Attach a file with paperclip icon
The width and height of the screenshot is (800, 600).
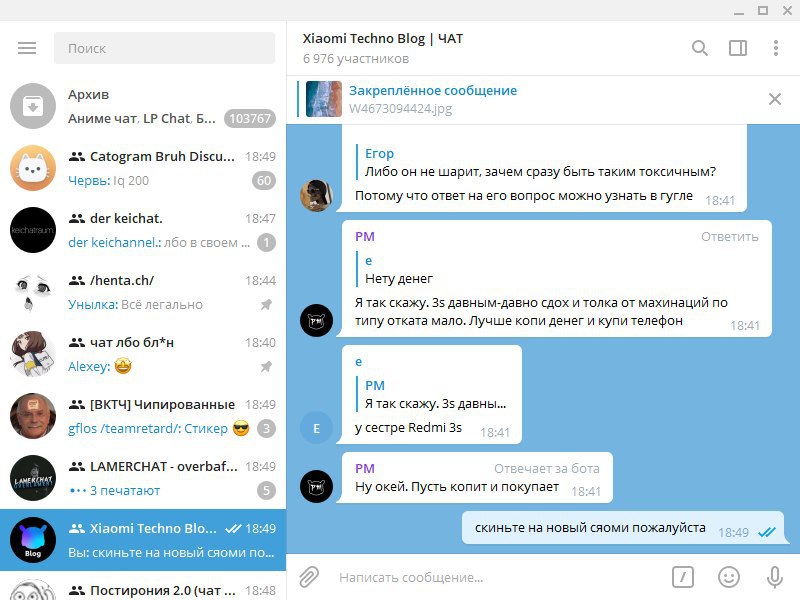pyautogui.click(x=309, y=577)
